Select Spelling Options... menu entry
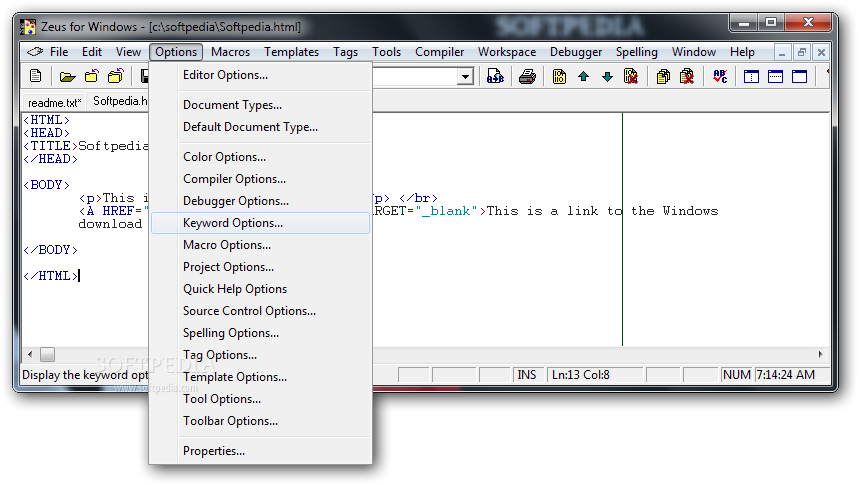The width and height of the screenshot is (859, 485). (x=261, y=333)
